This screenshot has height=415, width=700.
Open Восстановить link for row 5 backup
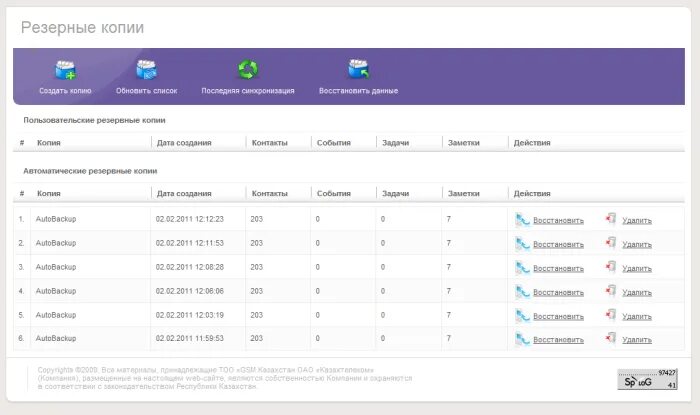pyautogui.click(x=558, y=316)
